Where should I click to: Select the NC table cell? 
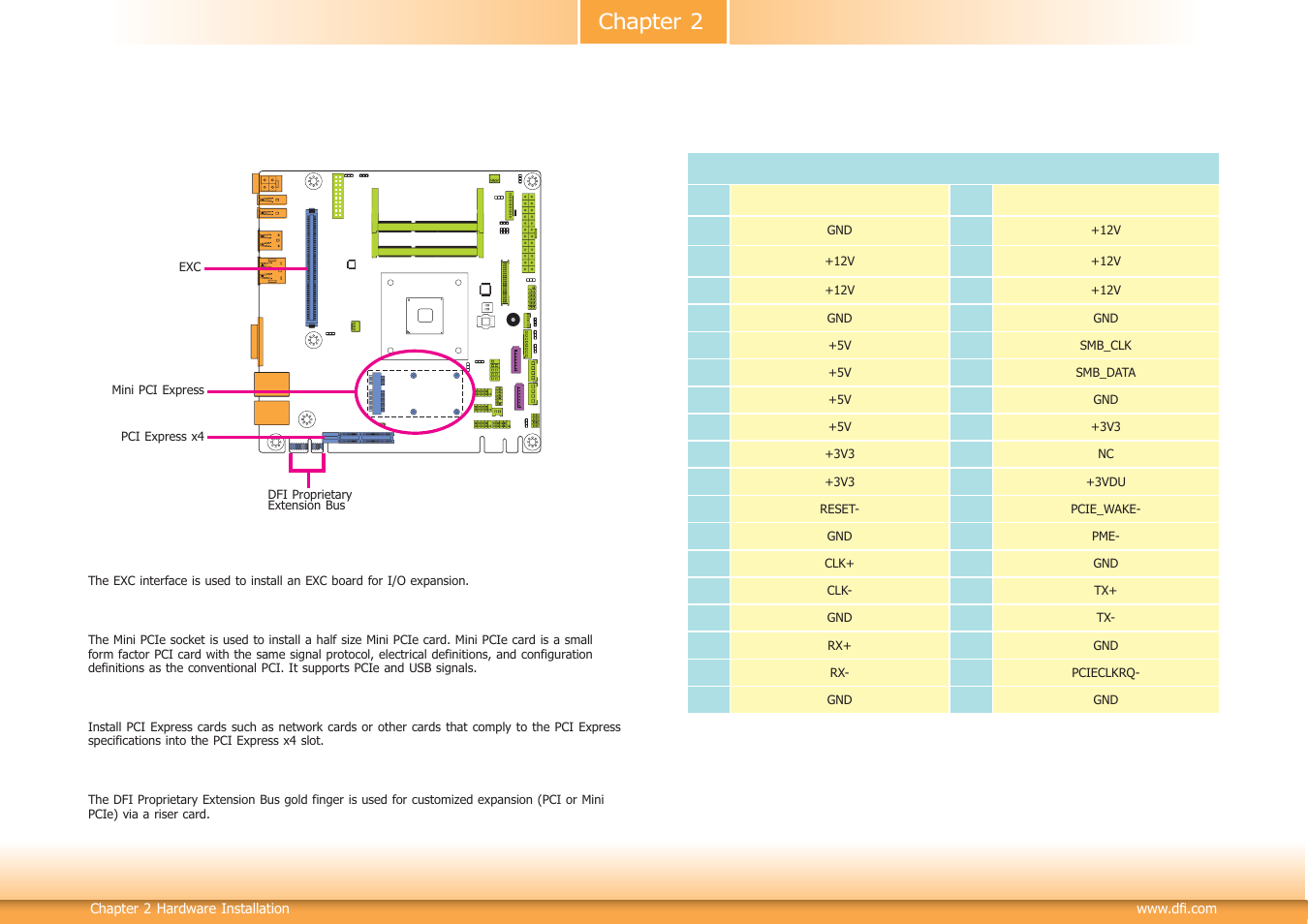click(x=1106, y=454)
